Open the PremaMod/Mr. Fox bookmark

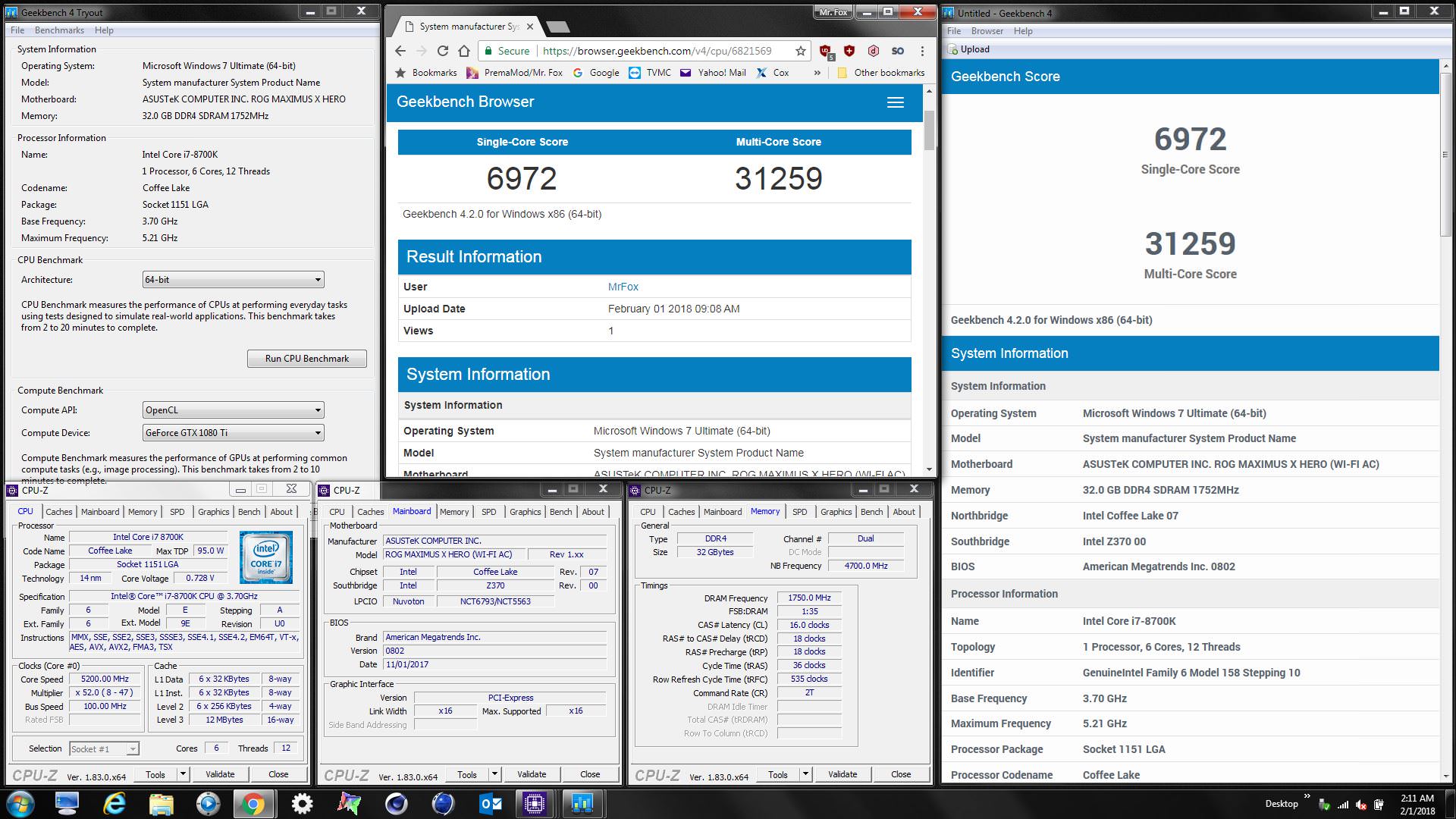[x=514, y=73]
